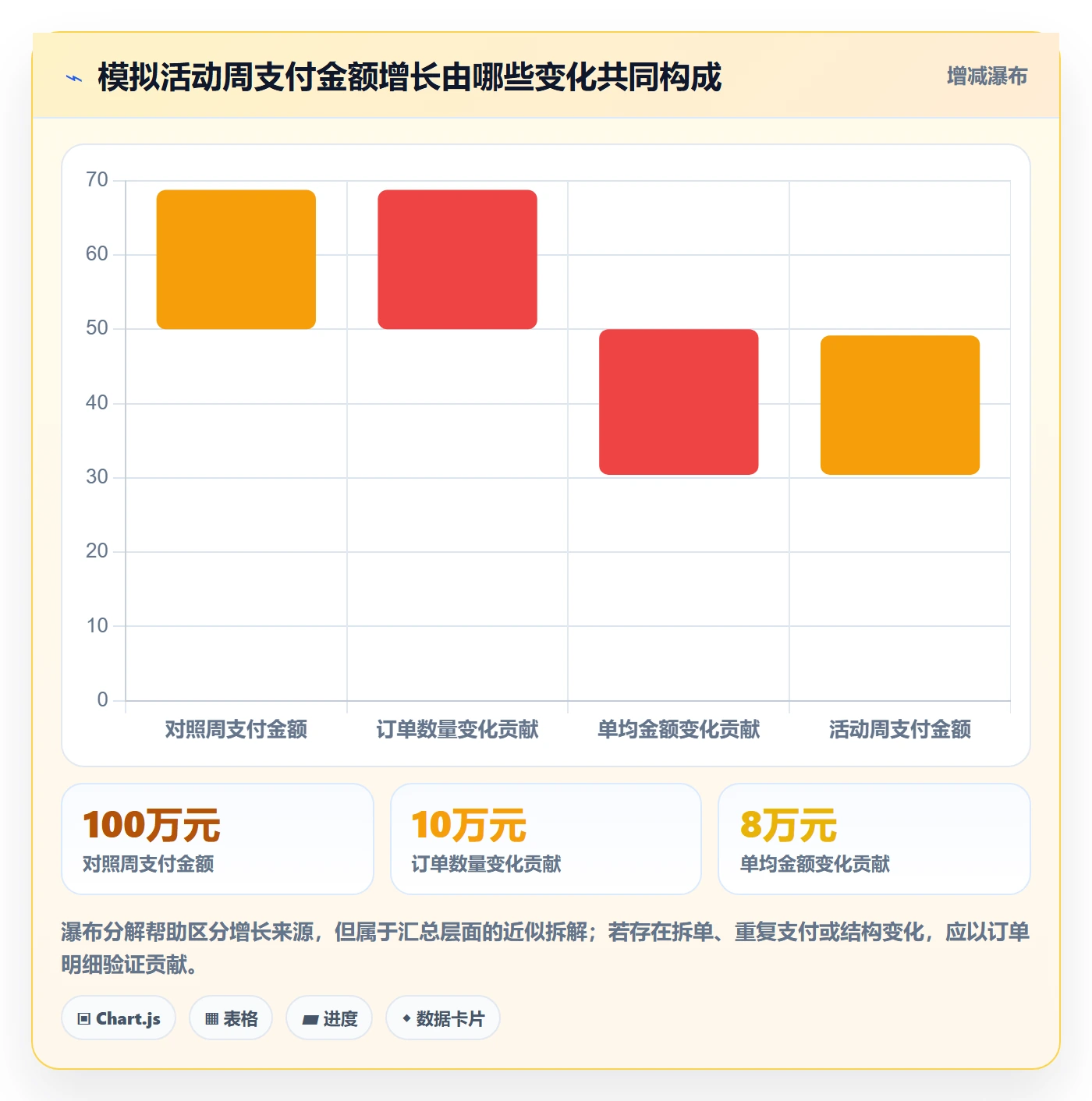The height and width of the screenshot is (1101, 1092).
Task: Click card caption 单均金额变化贡献 under 8万元
Action: pos(814,864)
